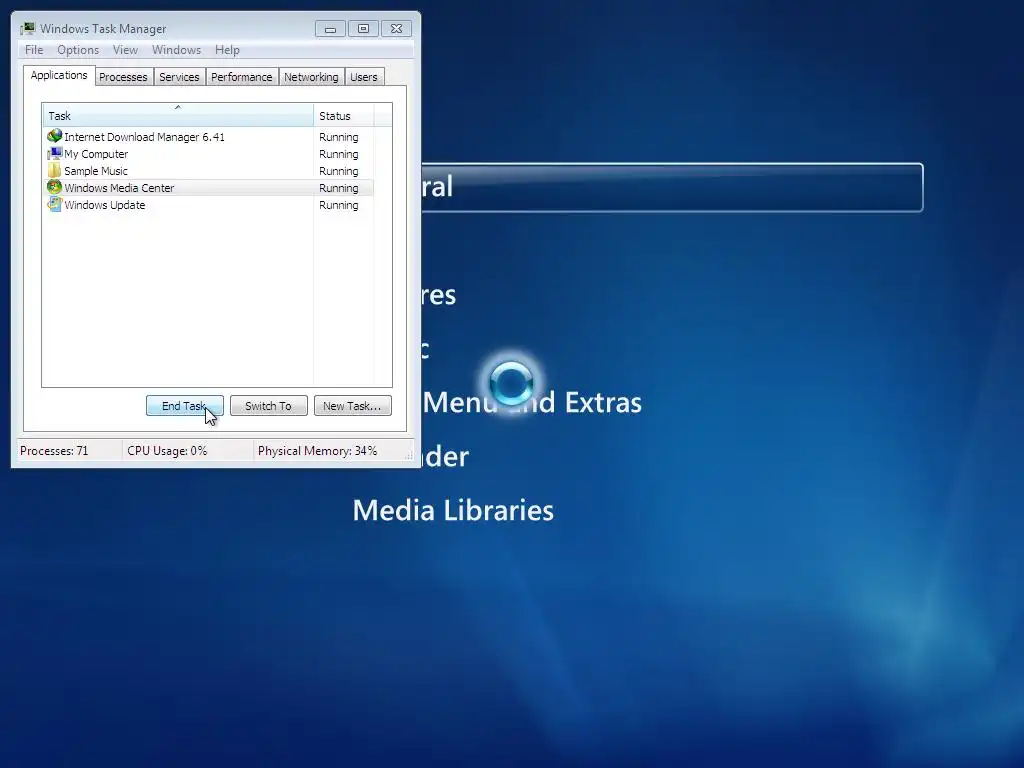Screen dimensions: 1024x768
Task: Select the Windows Media Center task name
Action: tap(120, 188)
